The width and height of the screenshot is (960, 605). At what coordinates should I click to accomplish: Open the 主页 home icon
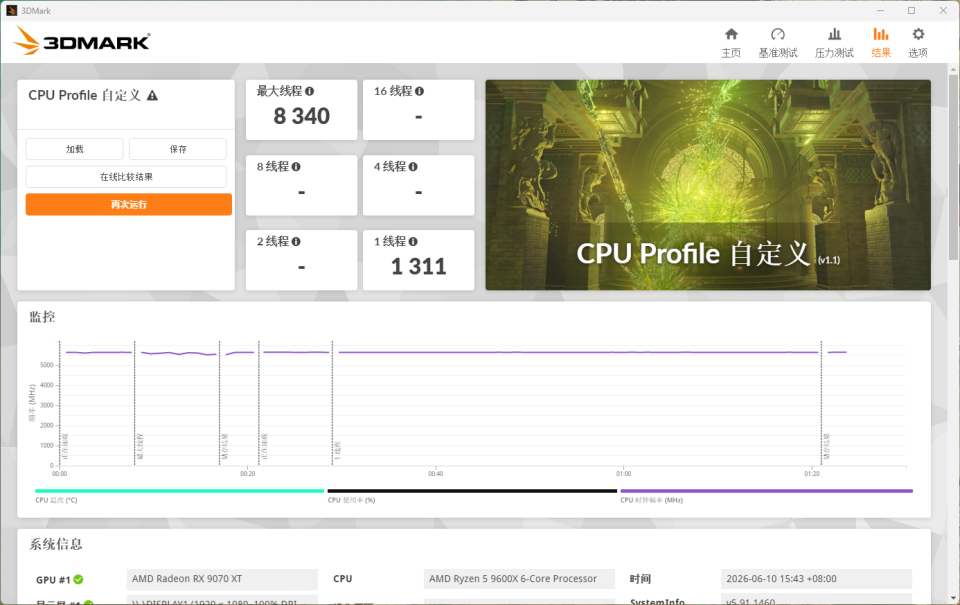pos(731,34)
